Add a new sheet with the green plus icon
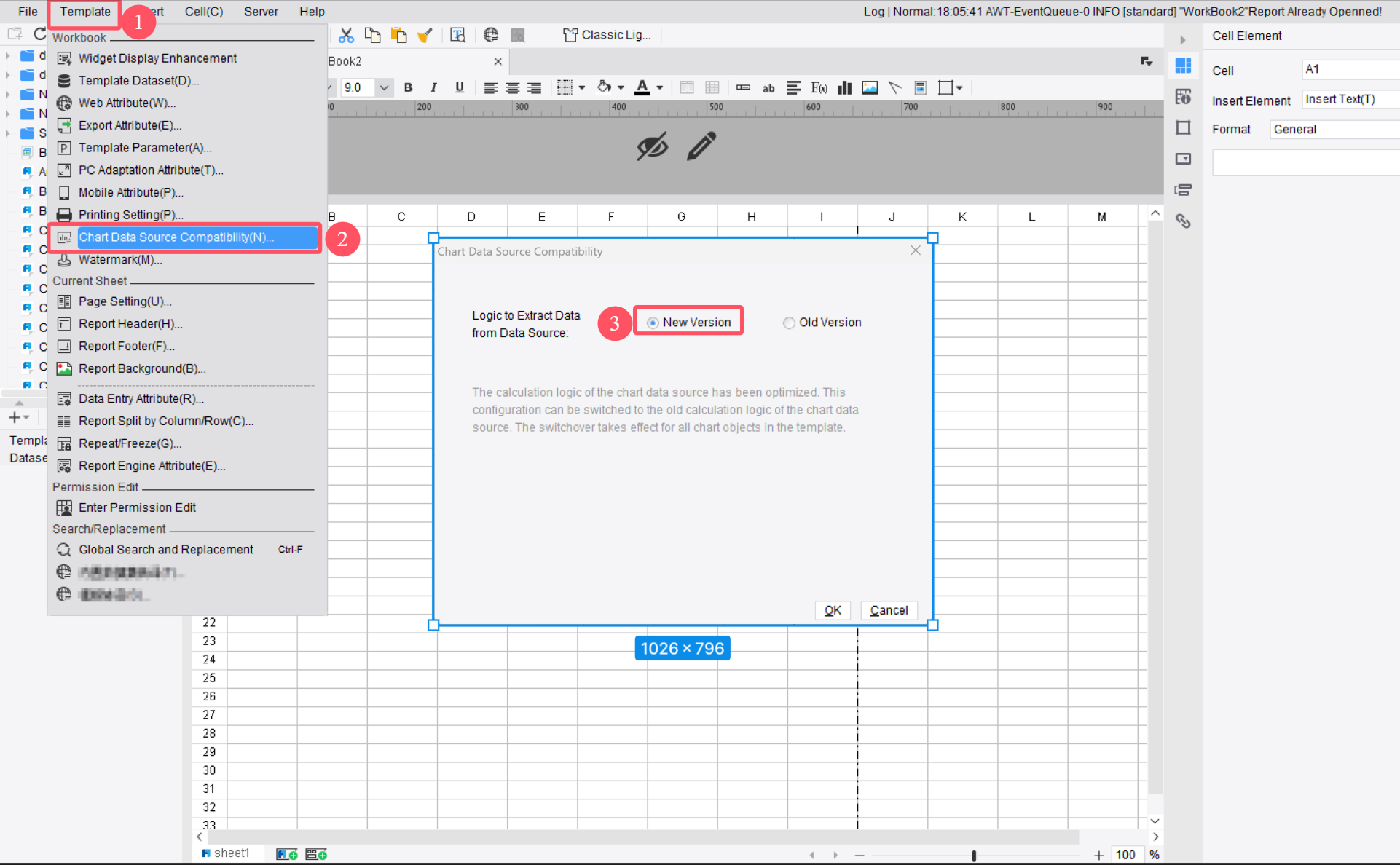The width and height of the screenshot is (1400, 865). [x=287, y=854]
